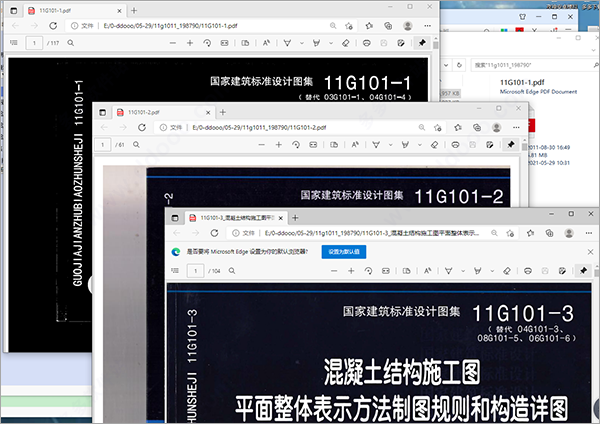Close the 11G101-3 tab
The height and width of the screenshot is (424, 600).
click(x=280, y=218)
